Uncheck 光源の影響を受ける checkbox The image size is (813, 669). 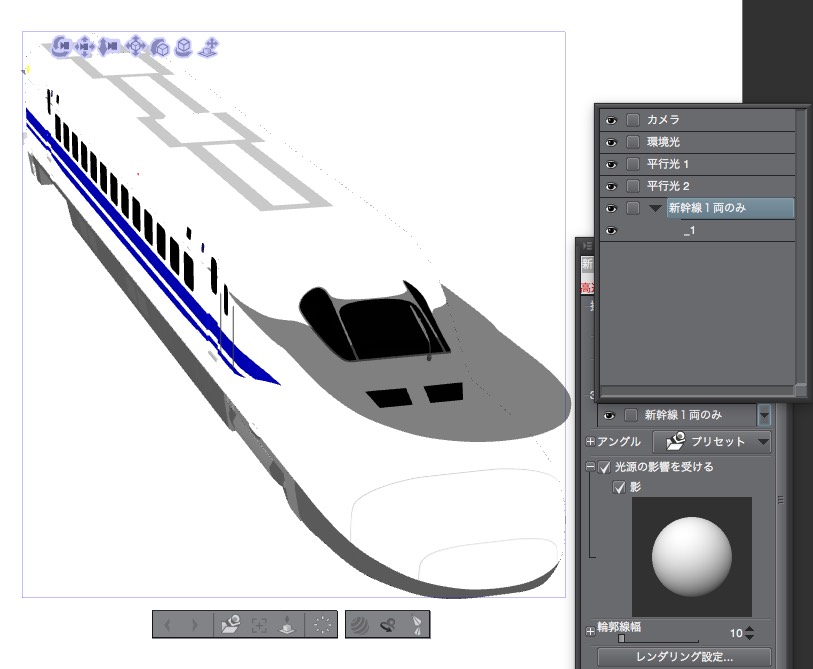[x=604, y=467]
